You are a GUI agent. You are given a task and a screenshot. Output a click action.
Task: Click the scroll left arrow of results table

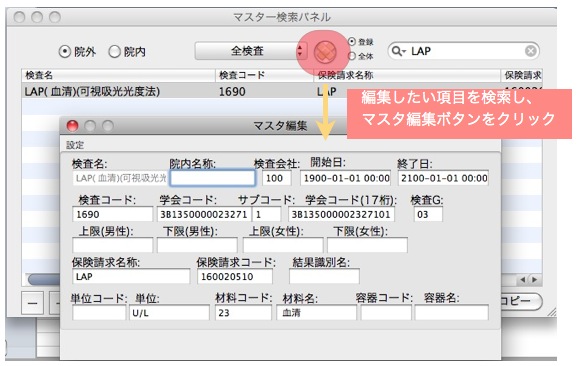click(522, 280)
